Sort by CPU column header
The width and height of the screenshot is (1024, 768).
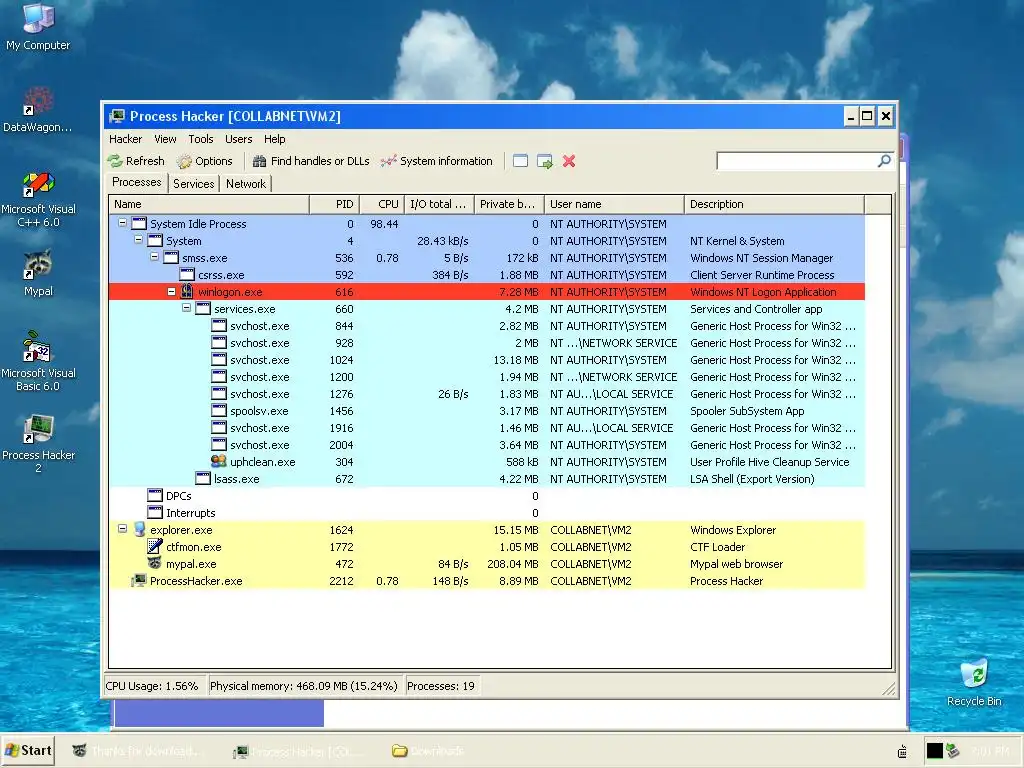382,204
